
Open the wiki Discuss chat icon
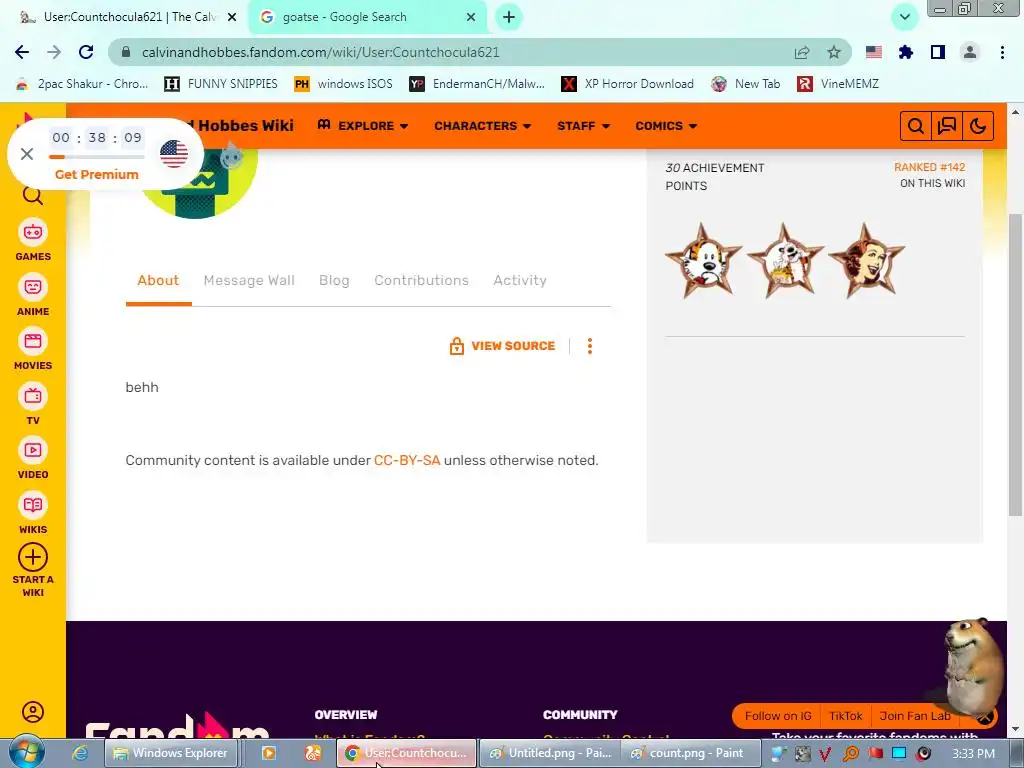point(947,126)
